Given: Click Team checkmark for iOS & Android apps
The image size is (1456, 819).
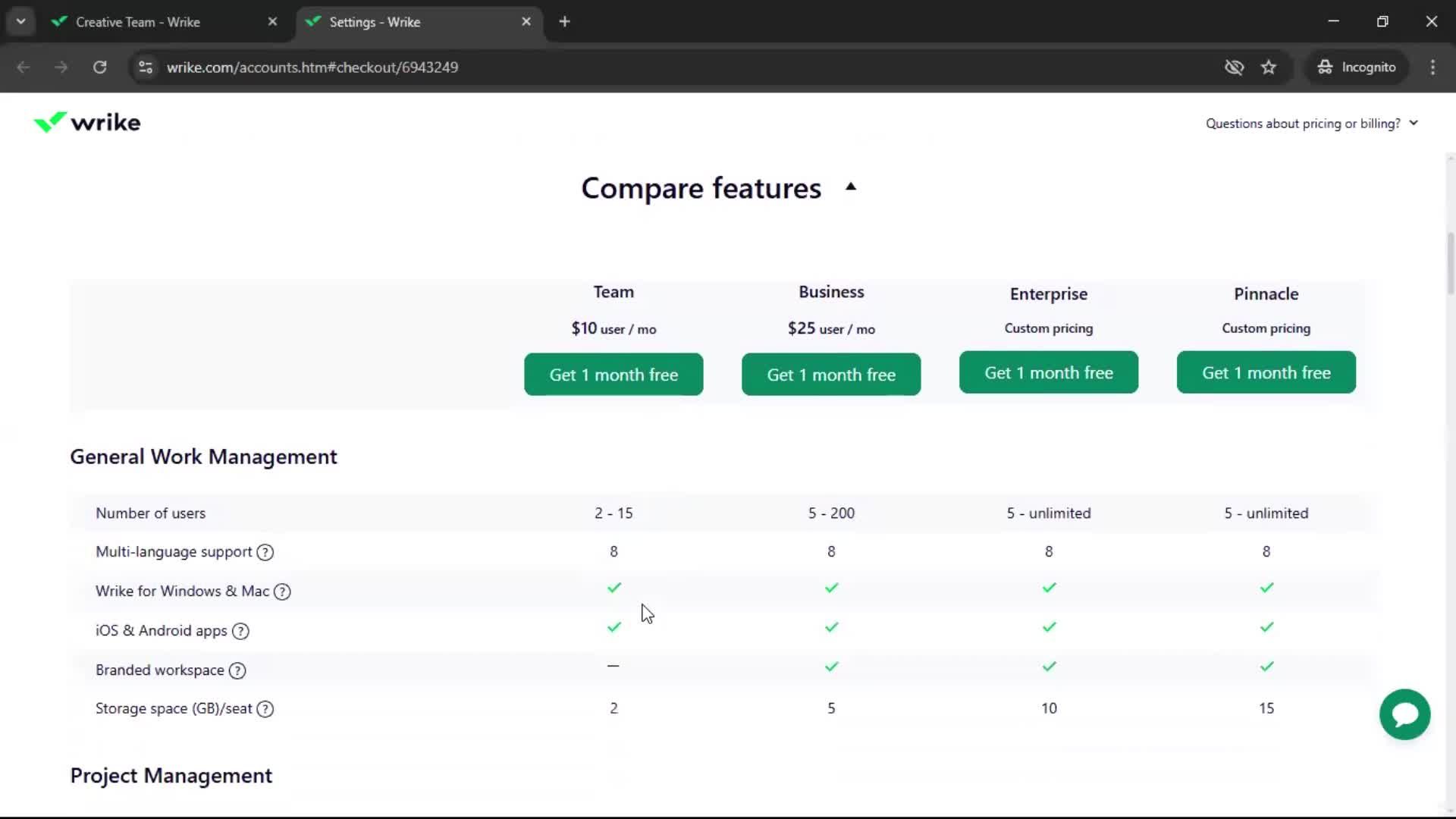Looking at the screenshot, I should (614, 627).
